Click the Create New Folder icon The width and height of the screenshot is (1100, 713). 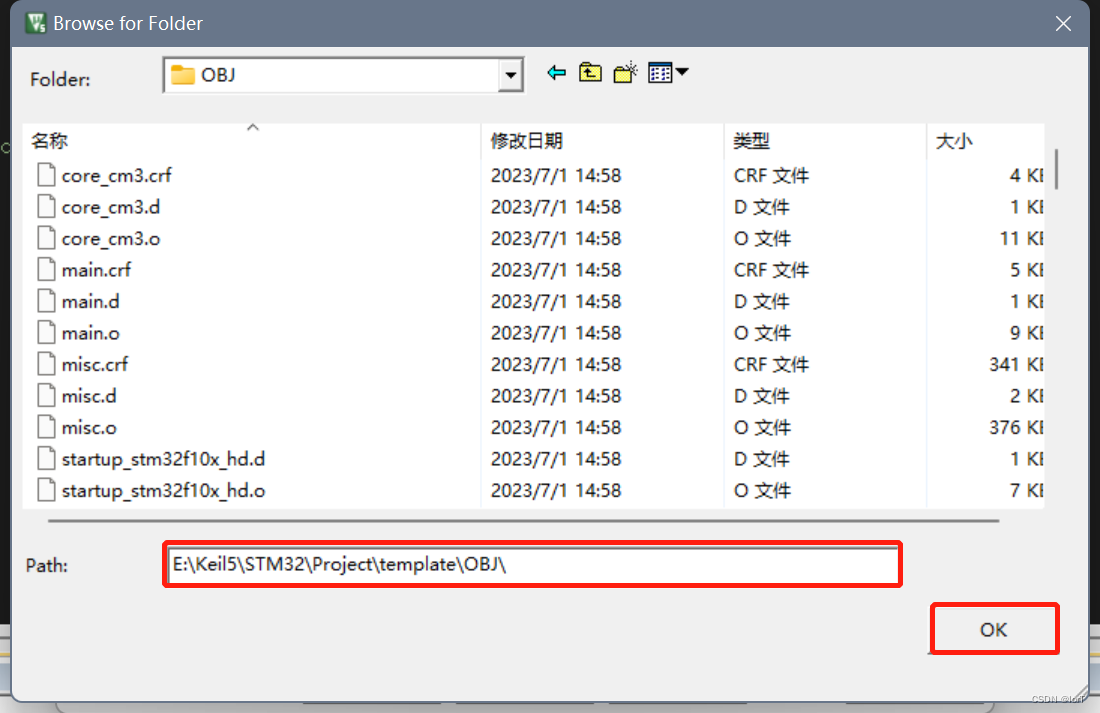click(624, 72)
